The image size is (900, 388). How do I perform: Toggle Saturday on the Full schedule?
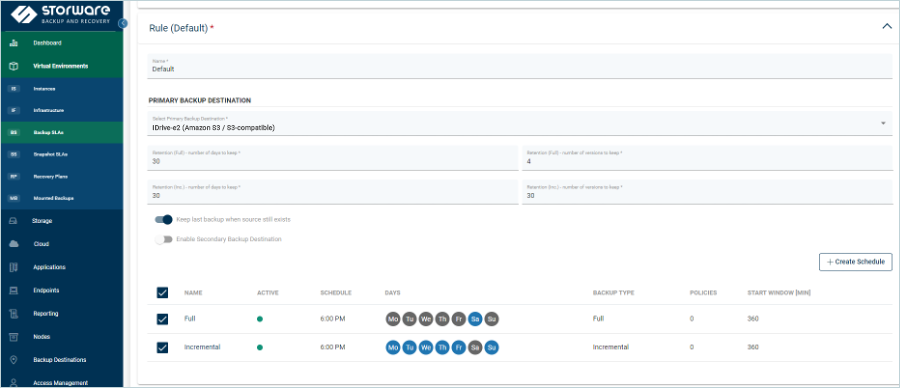point(475,319)
